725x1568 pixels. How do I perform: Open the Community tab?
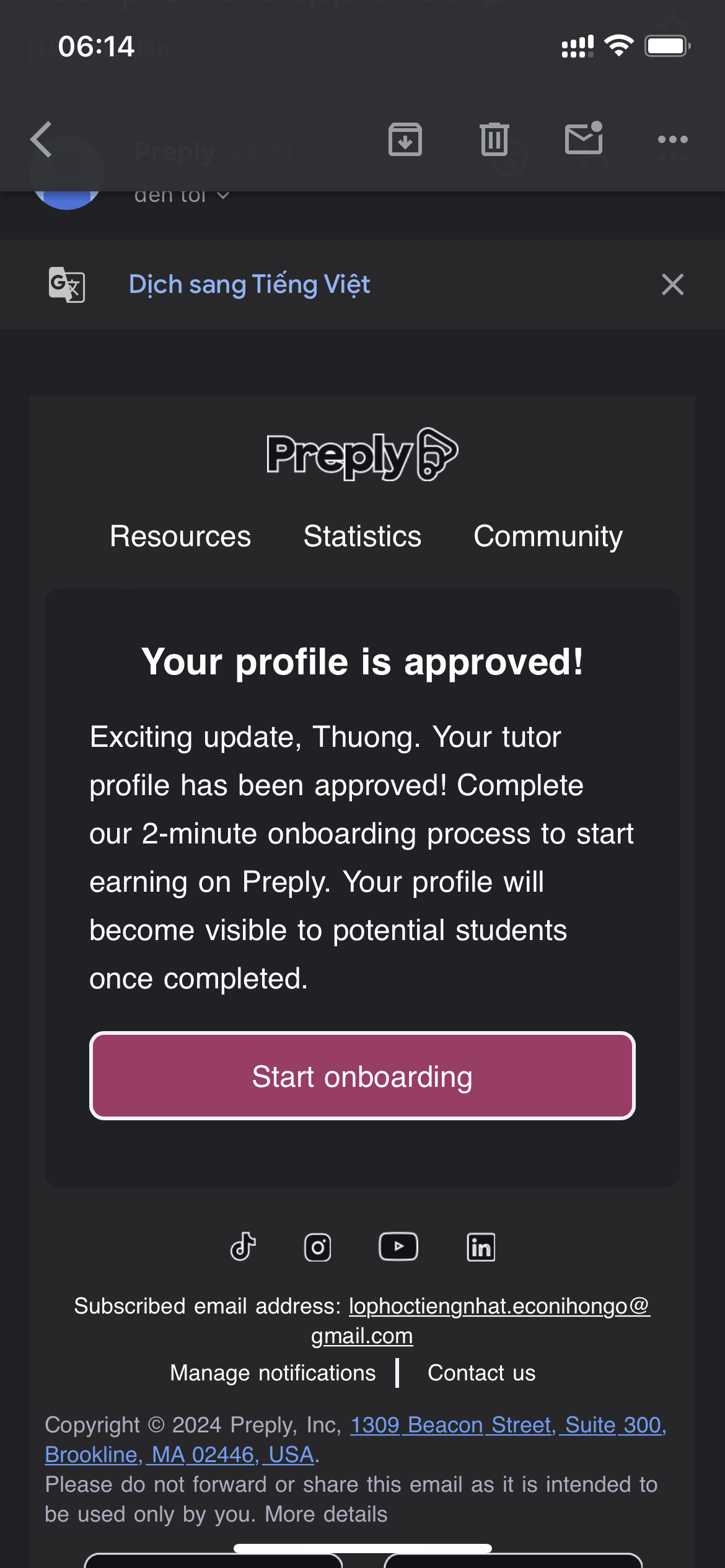[548, 536]
